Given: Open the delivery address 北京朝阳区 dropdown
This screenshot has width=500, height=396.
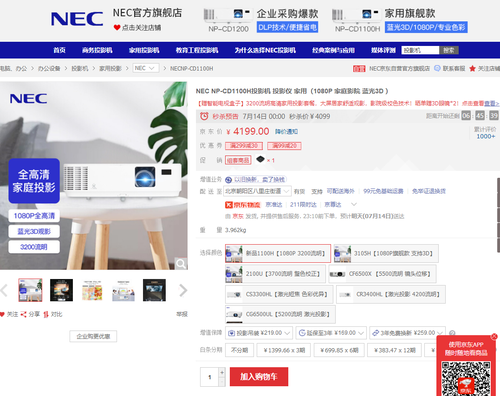Looking at the screenshot, I should pos(258,191).
